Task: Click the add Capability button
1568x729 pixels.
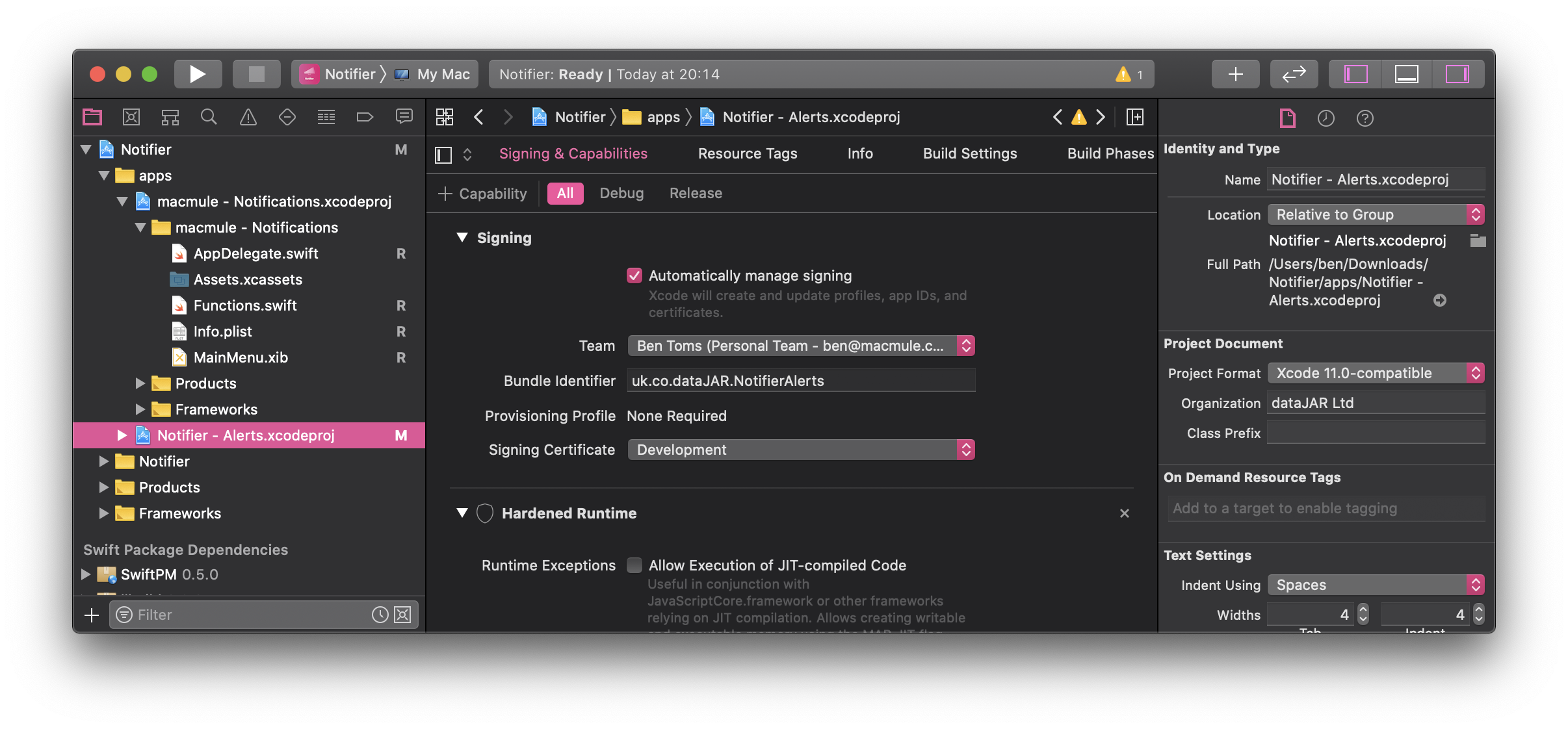Action: [x=482, y=194]
